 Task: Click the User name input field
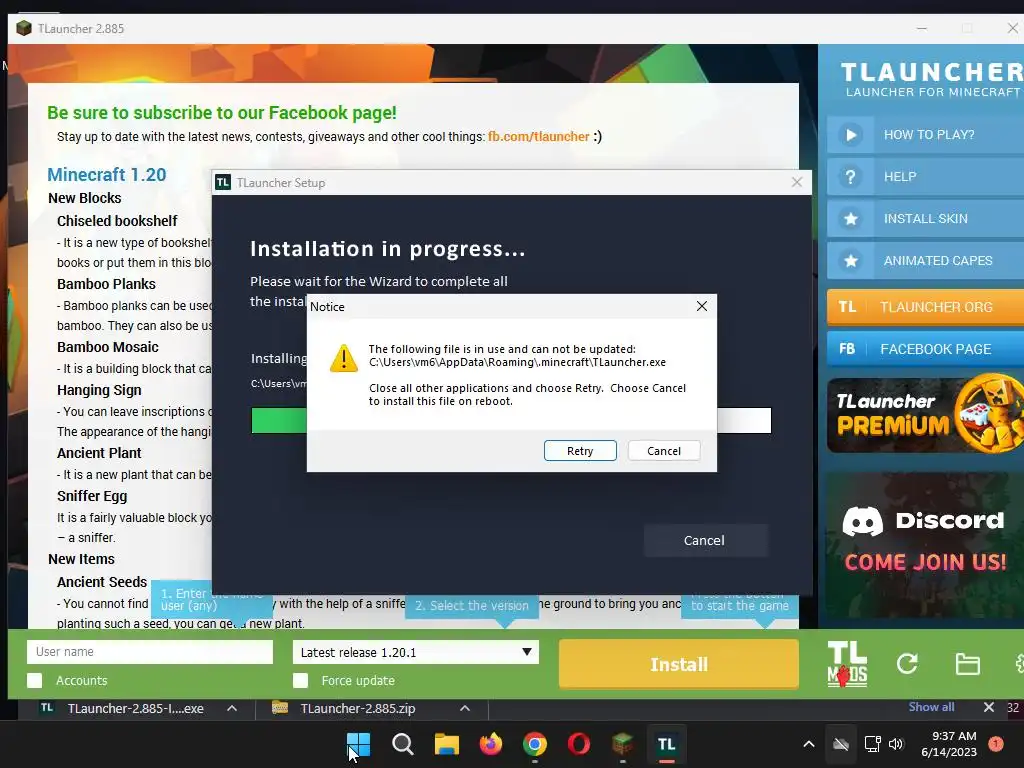[x=150, y=652]
